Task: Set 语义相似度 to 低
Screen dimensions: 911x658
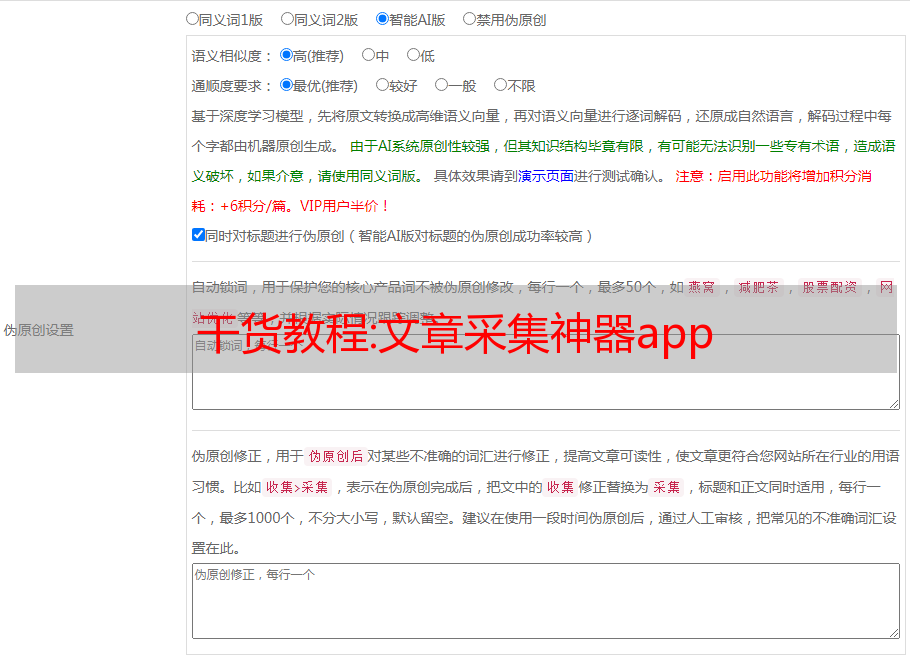Action: (x=413, y=55)
